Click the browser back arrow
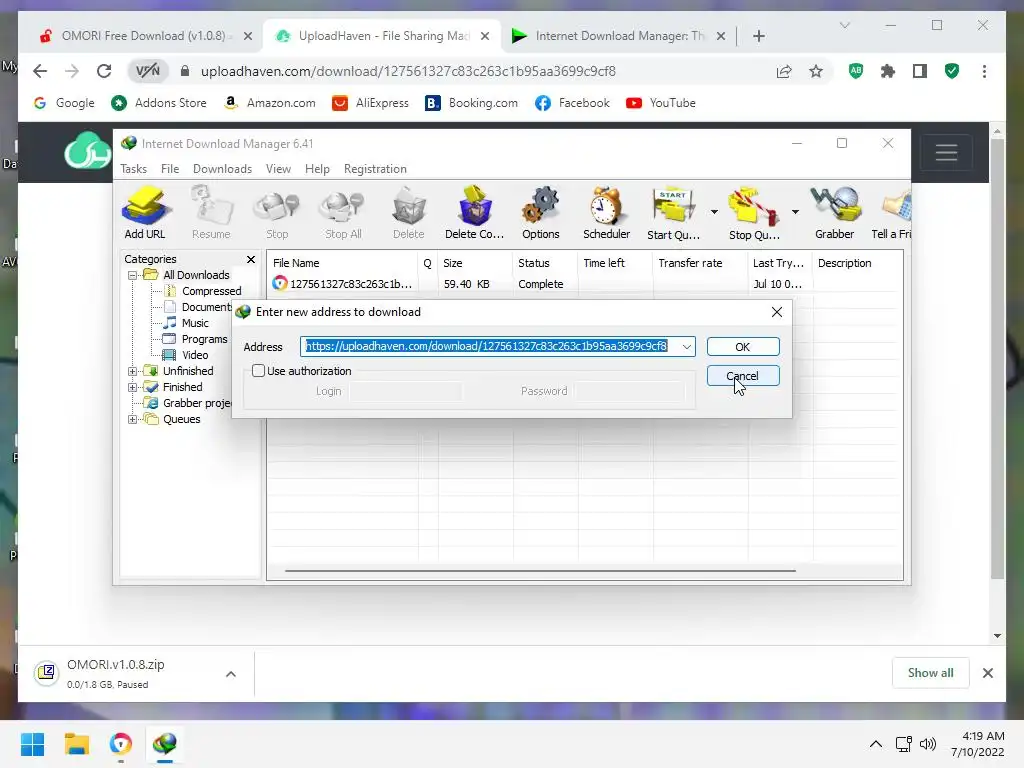 coord(40,71)
